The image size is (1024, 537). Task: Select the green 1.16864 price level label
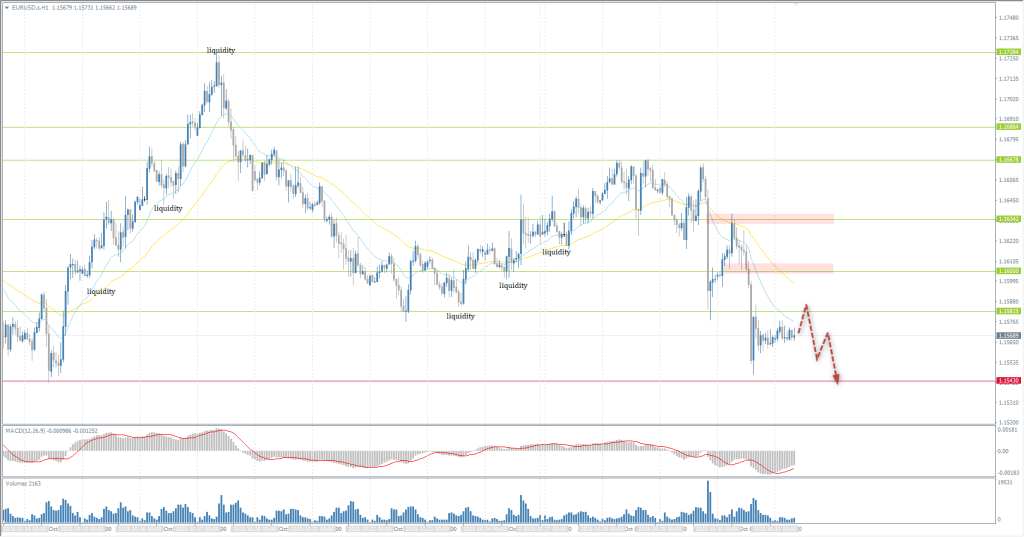pyautogui.click(x=1007, y=127)
